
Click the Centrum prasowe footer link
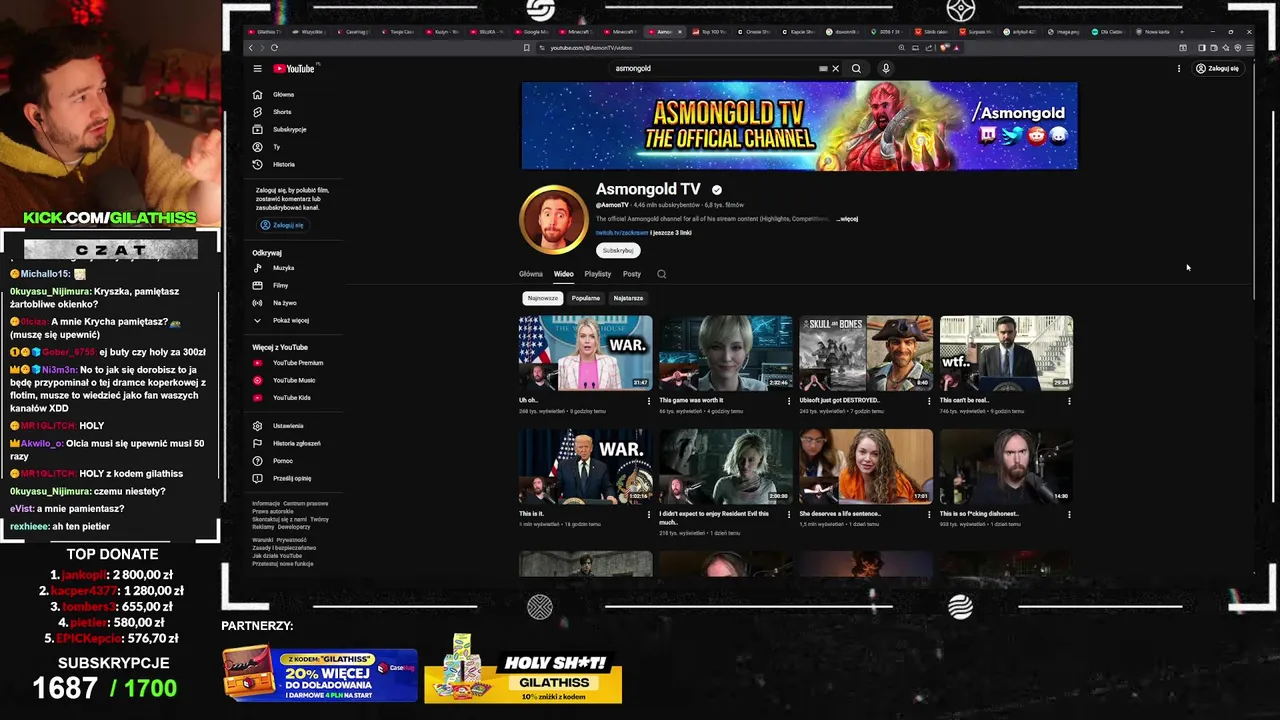click(x=306, y=504)
